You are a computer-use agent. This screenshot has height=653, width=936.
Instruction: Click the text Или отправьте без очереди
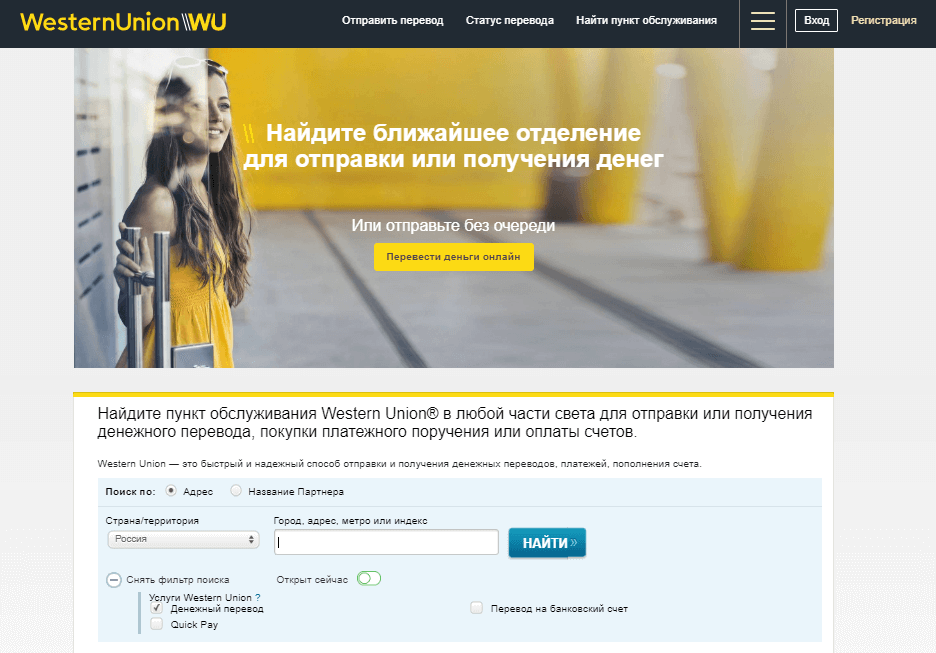point(453,226)
